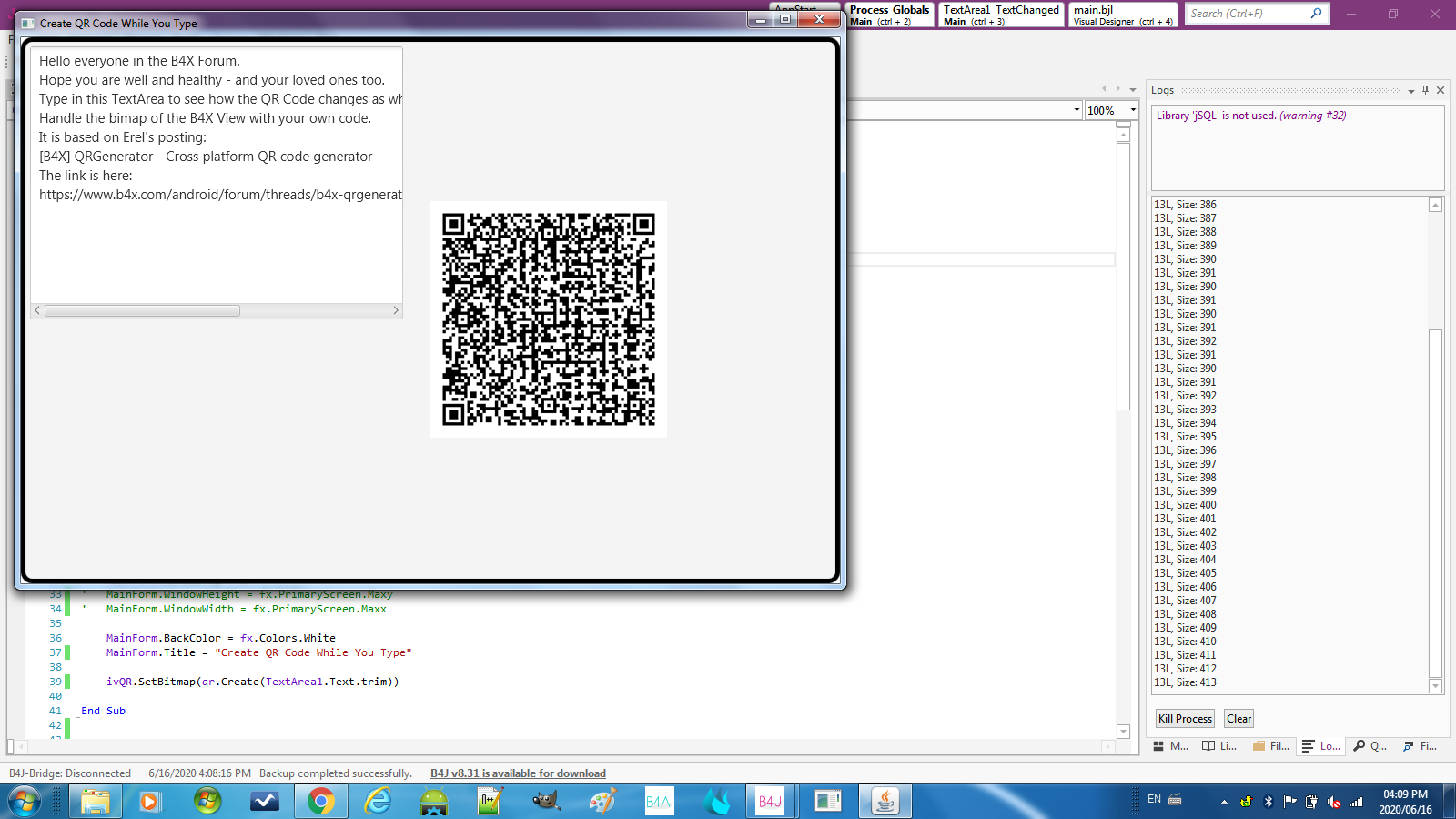
Task: Open the GIMP taskbar icon
Action: [x=546, y=802]
